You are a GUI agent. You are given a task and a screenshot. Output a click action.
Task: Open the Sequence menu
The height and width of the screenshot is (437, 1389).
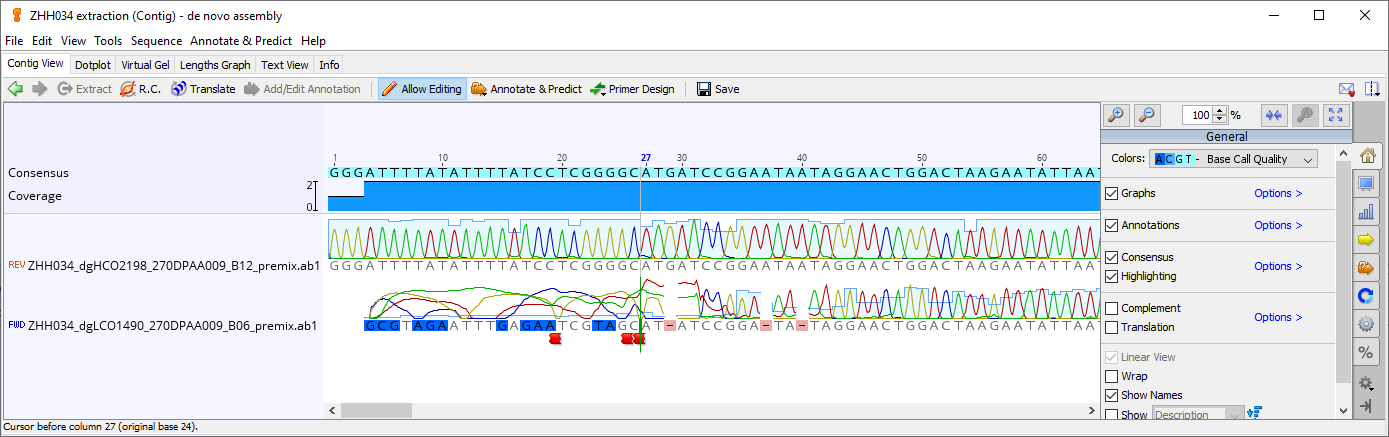tap(156, 41)
